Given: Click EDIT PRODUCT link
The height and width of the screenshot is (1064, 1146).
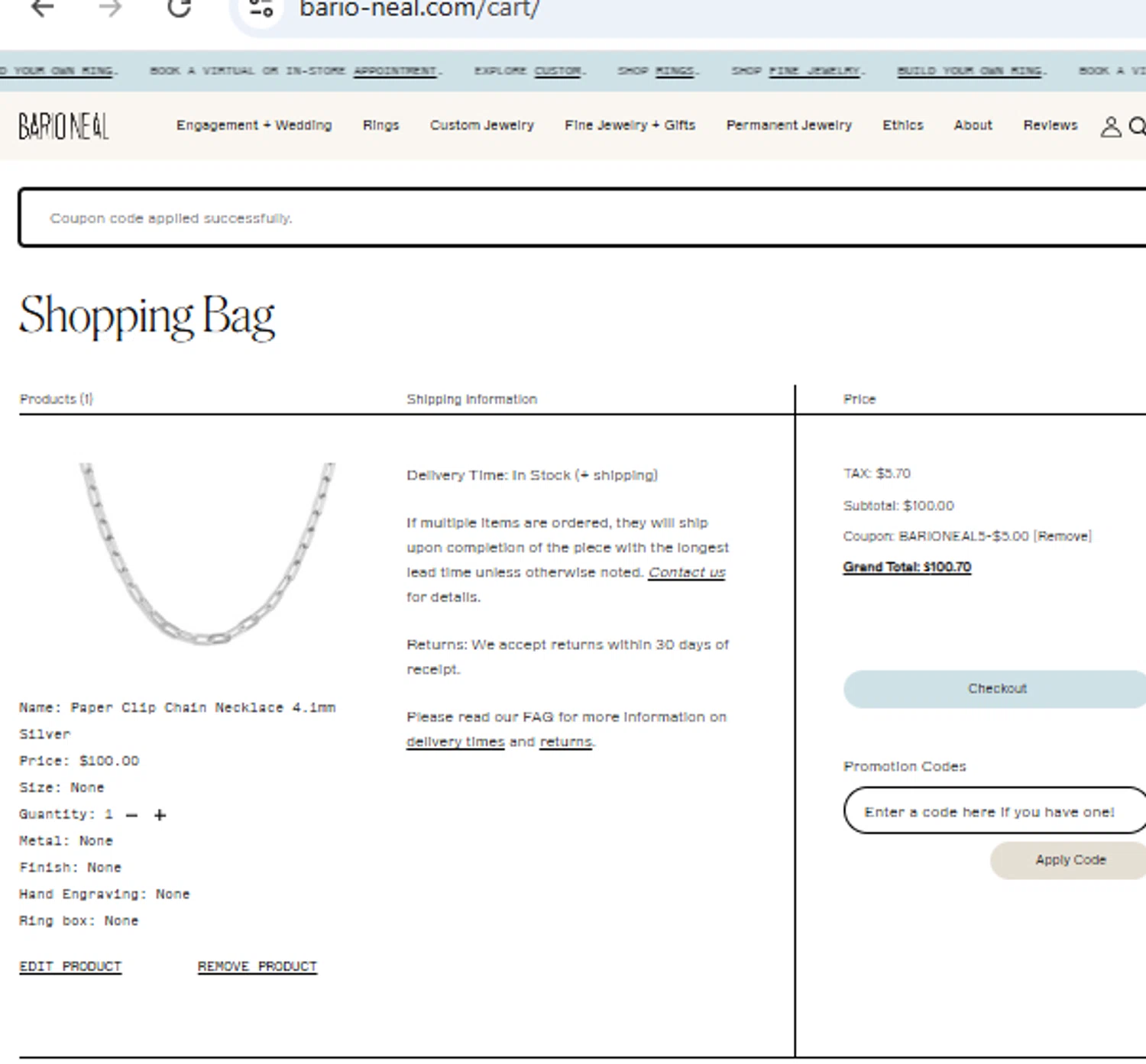Looking at the screenshot, I should pyautogui.click(x=70, y=967).
